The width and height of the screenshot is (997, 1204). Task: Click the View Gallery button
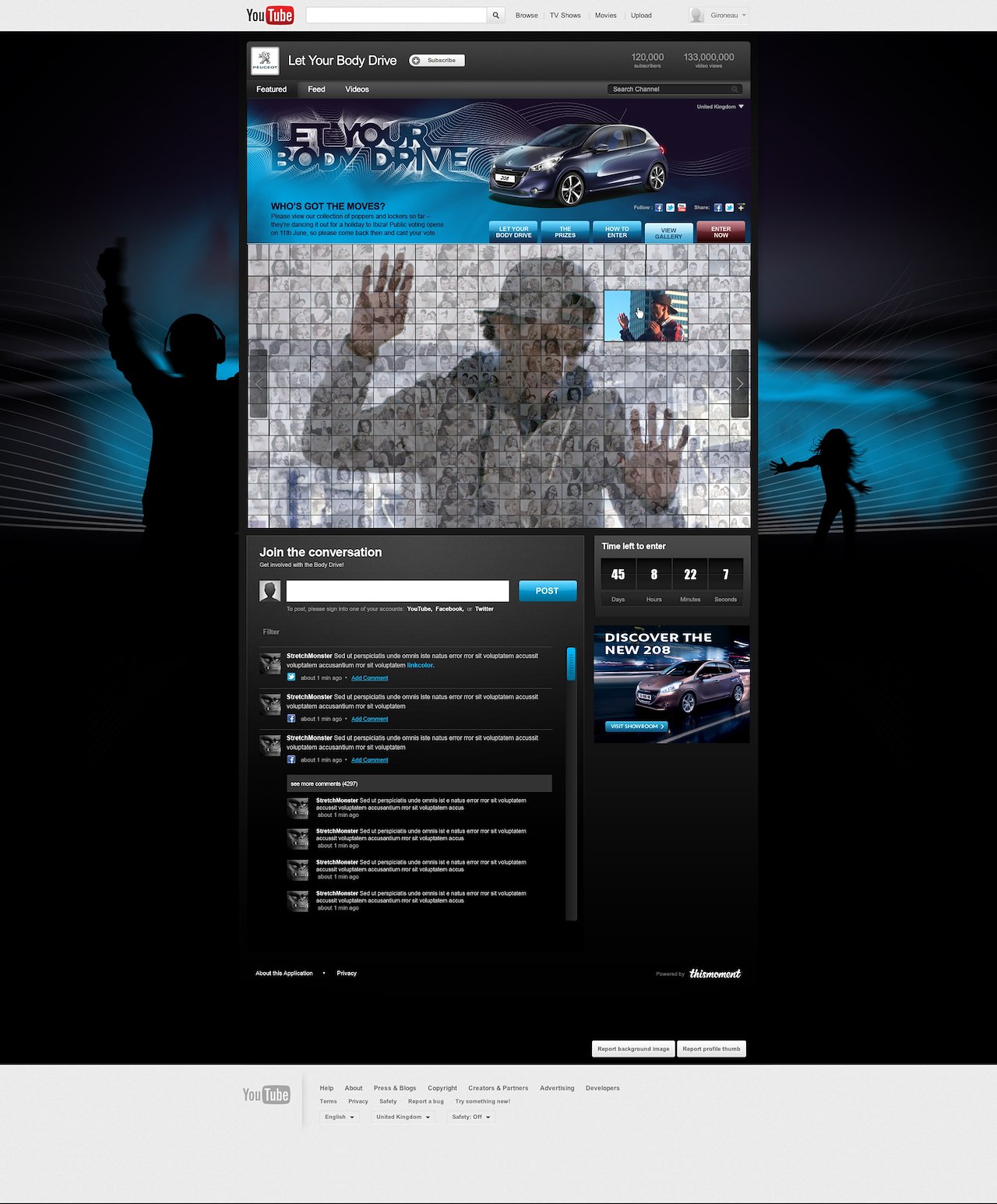click(669, 233)
